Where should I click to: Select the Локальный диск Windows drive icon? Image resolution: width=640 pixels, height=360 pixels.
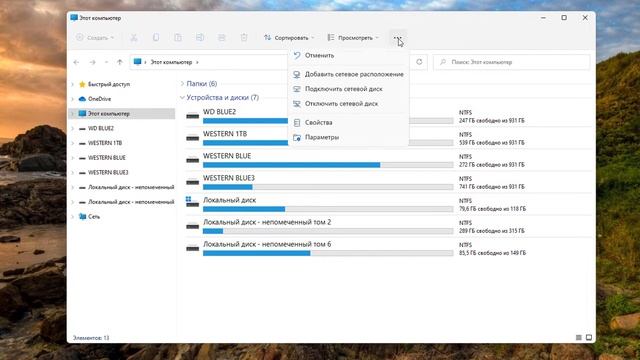(x=192, y=202)
